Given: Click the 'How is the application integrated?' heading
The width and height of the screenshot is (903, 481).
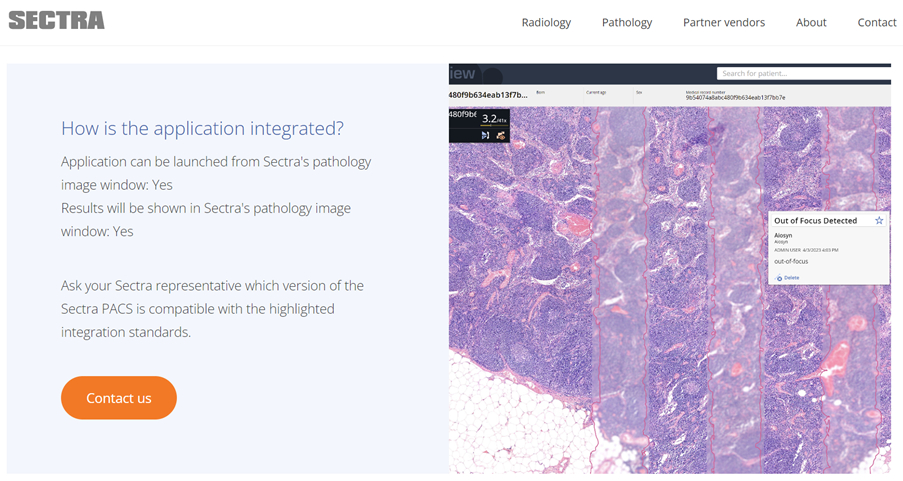Looking at the screenshot, I should [202, 128].
